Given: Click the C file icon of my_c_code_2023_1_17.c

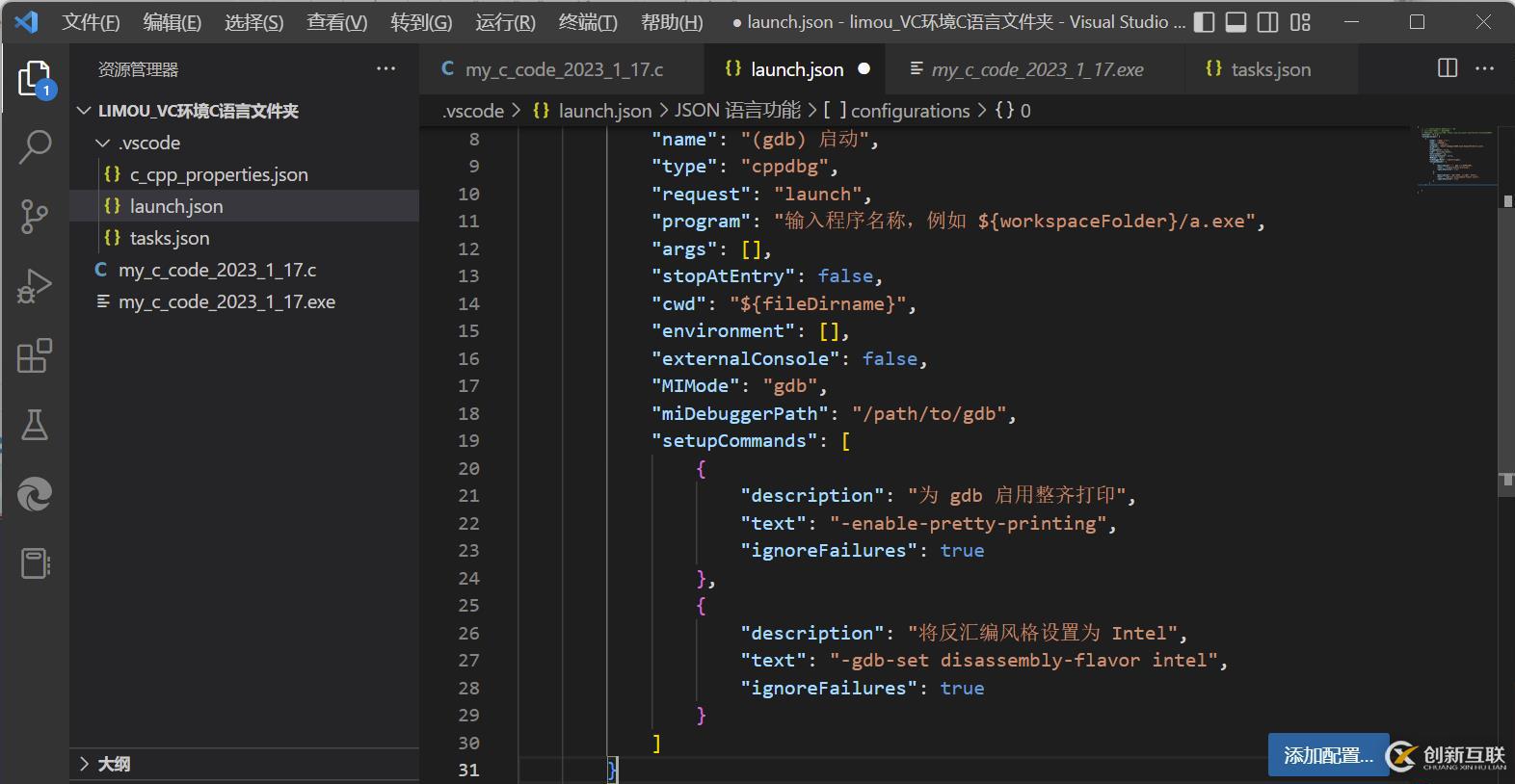Looking at the screenshot, I should [101, 270].
